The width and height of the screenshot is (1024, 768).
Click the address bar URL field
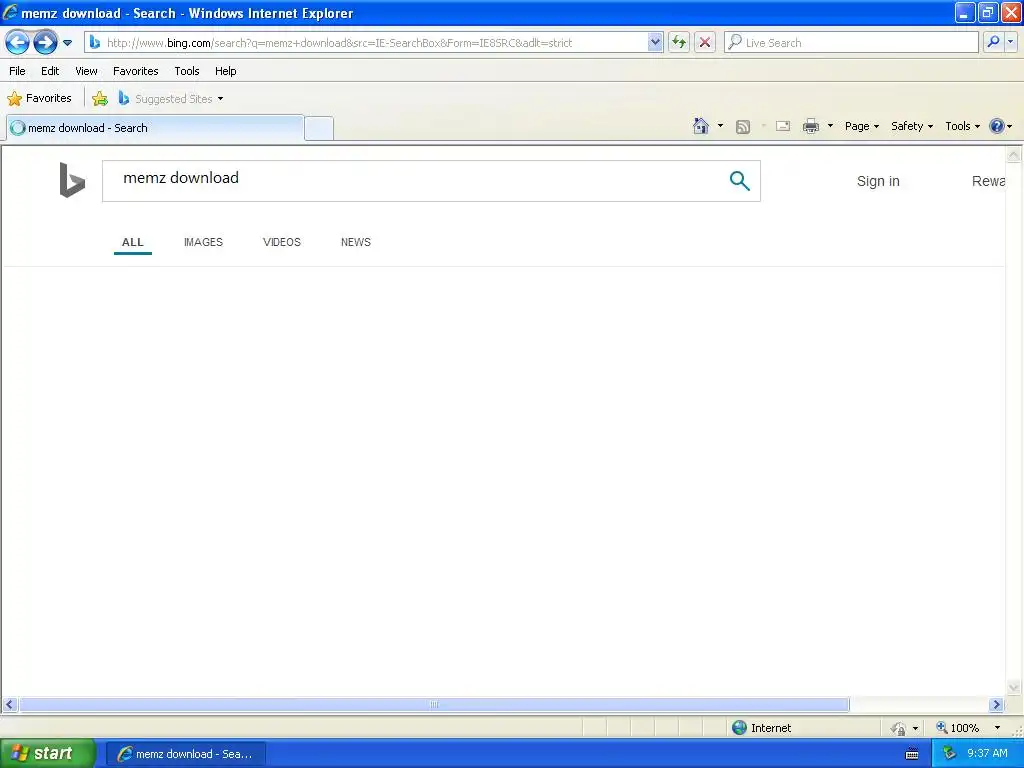[x=376, y=42]
